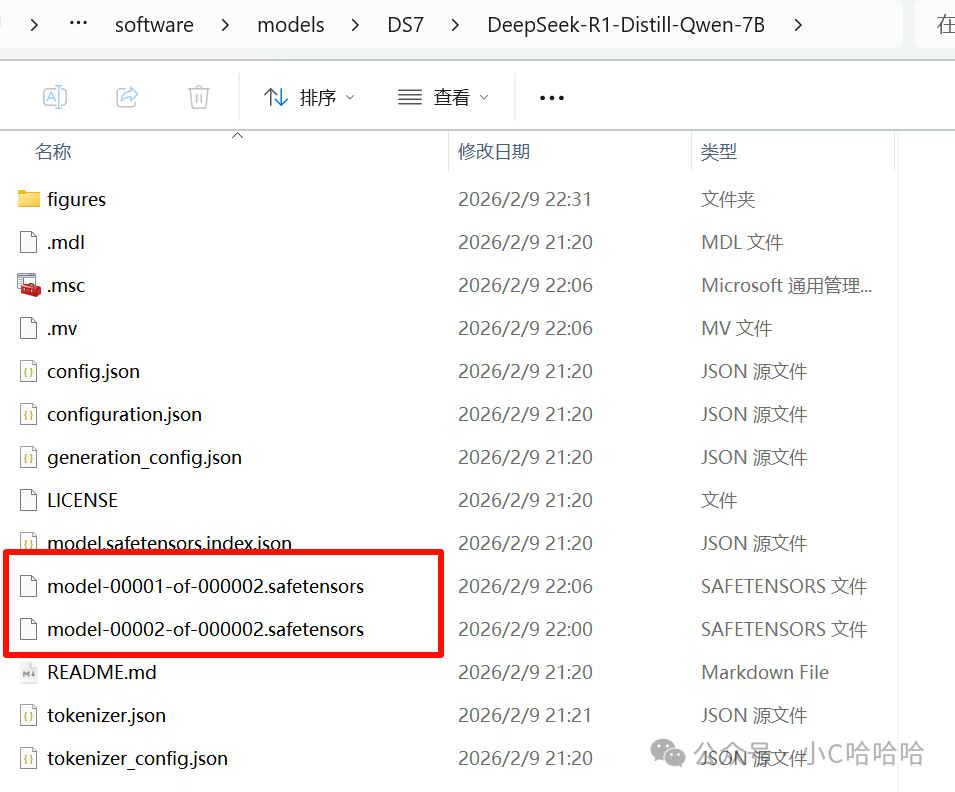This screenshot has height=792, width=955.
Task: Select the .mdl file name
Action: [66, 242]
